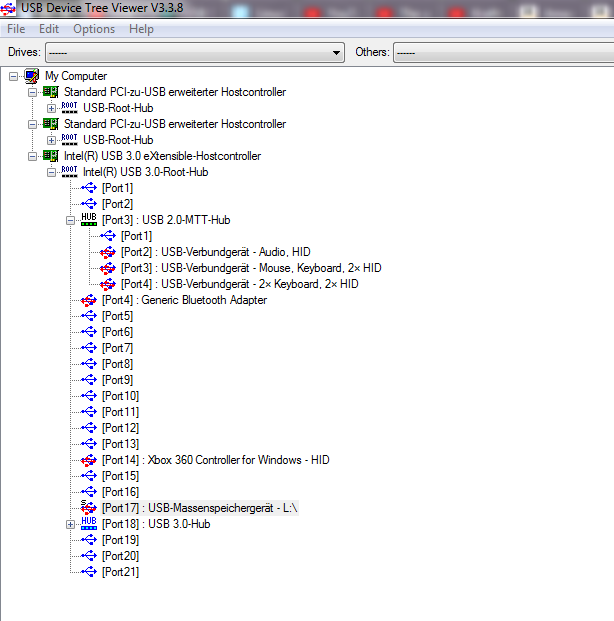Collapse the My Computer tree node
Screen dimensions: 614x621
coord(13,76)
